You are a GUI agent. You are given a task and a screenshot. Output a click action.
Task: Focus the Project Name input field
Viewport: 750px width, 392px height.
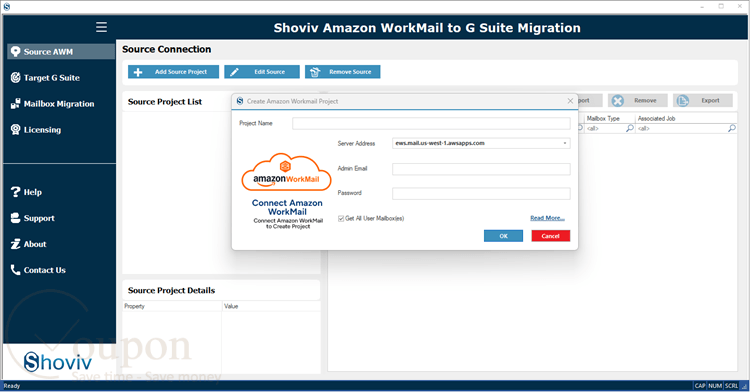(431, 123)
